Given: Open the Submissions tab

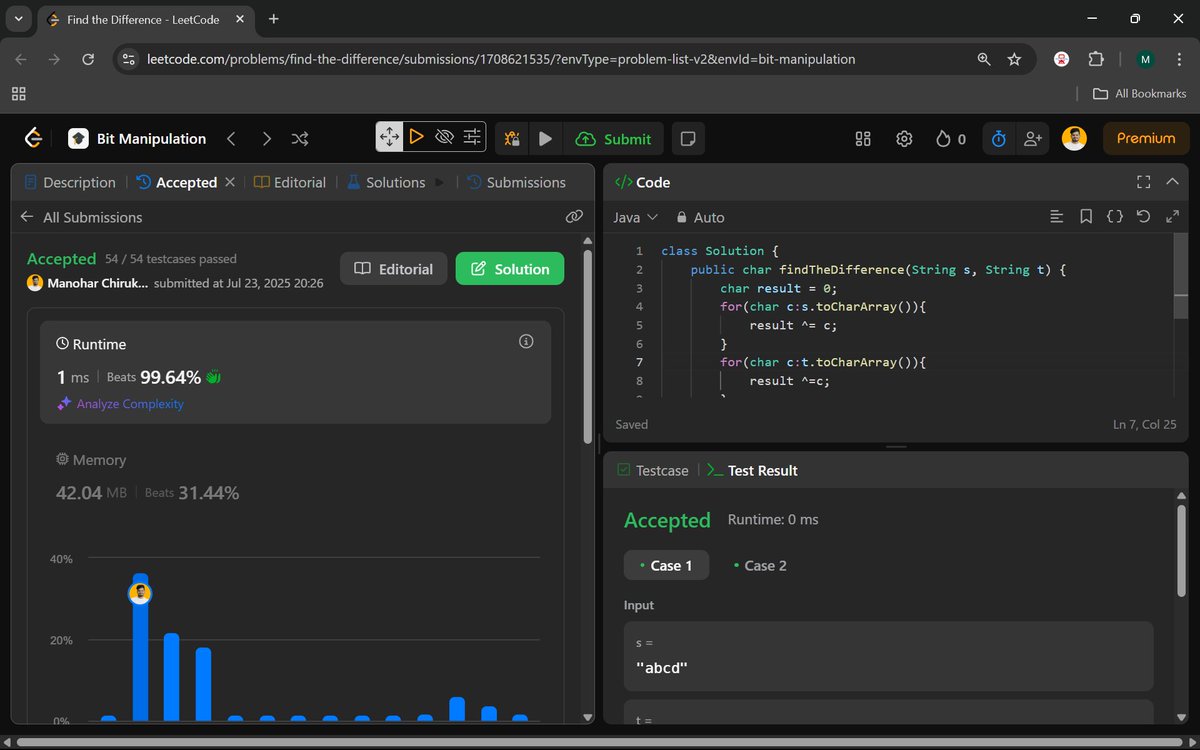Looking at the screenshot, I should tap(516, 182).
